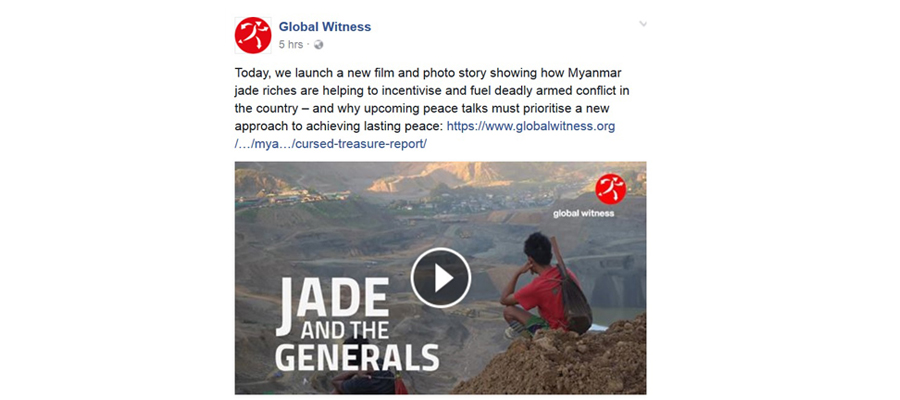Play the Jade and the Generals video
The width and height of the screenshot is (900, 400).
coord(441,278)
